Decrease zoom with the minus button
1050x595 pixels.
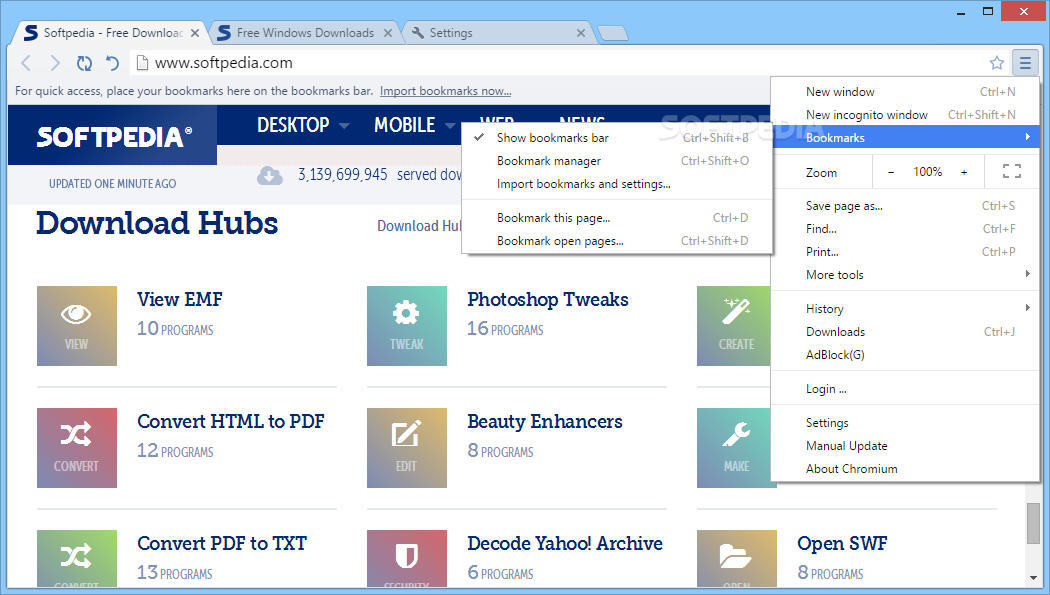point(891,172)
